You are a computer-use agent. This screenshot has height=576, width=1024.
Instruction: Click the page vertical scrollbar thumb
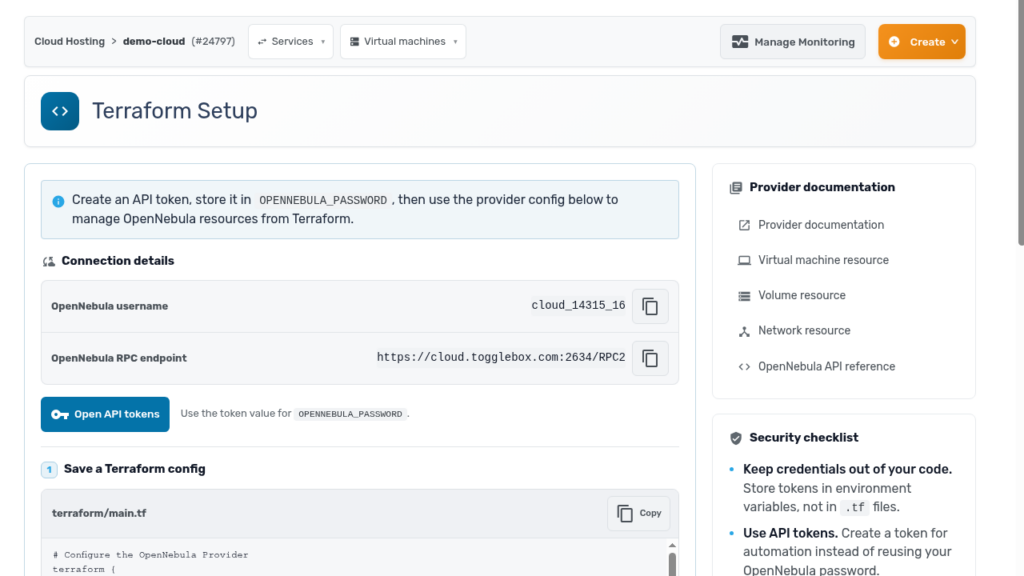click(1021, 123)
